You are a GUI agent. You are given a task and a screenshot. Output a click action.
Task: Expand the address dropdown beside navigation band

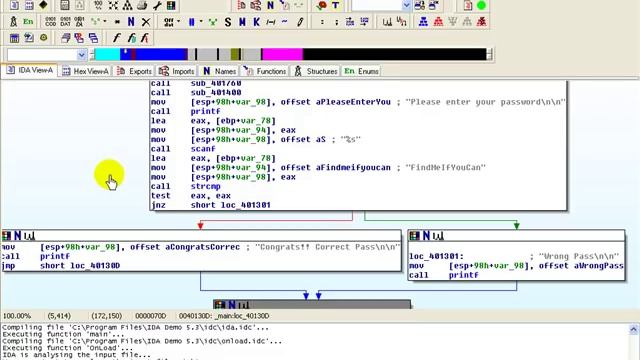tap(82, 55)
